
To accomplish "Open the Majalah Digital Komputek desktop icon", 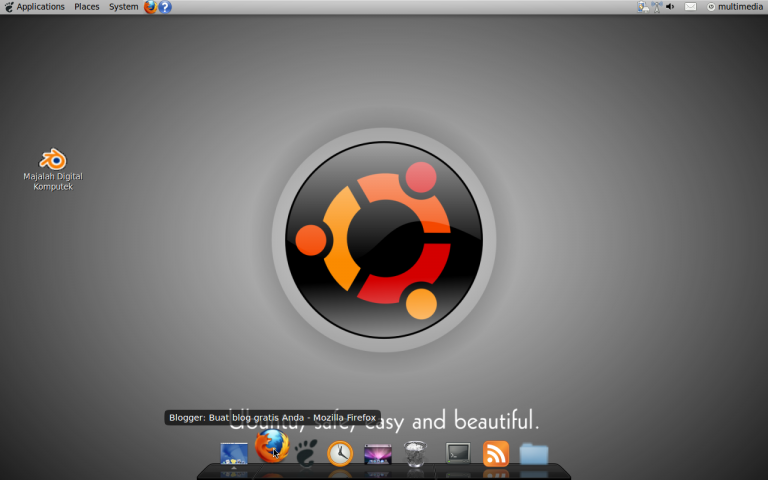I will (x=53, y=169).
